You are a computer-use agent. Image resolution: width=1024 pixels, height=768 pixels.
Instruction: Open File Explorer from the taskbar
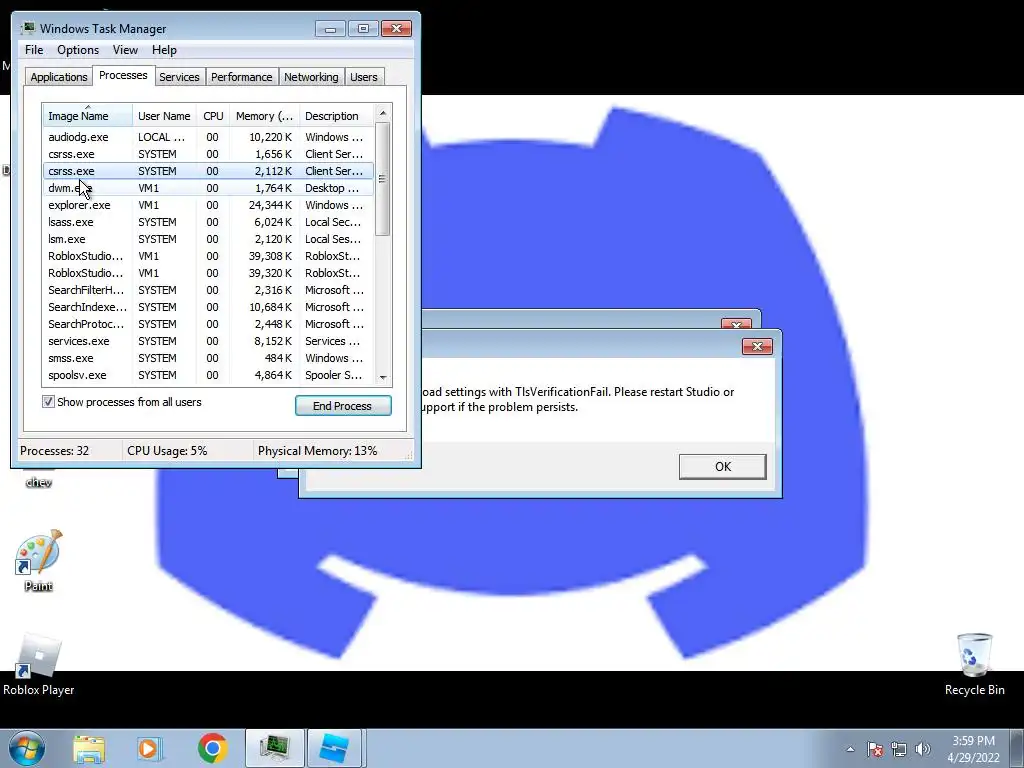point(89,748)
